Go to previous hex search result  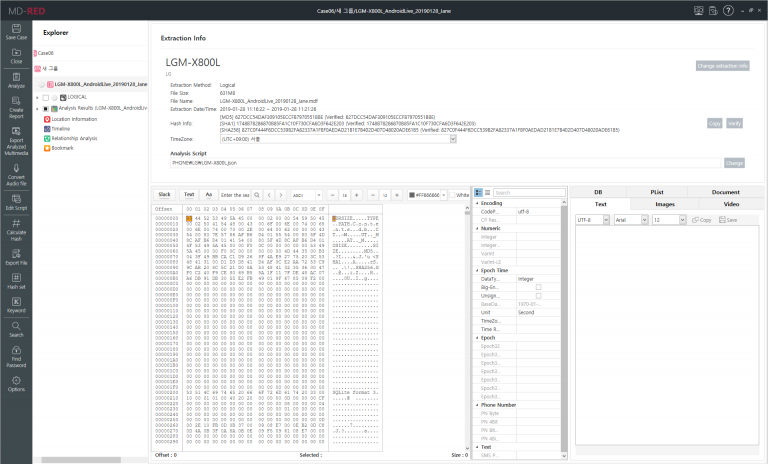pyautogui.click(x=269, y=195)
